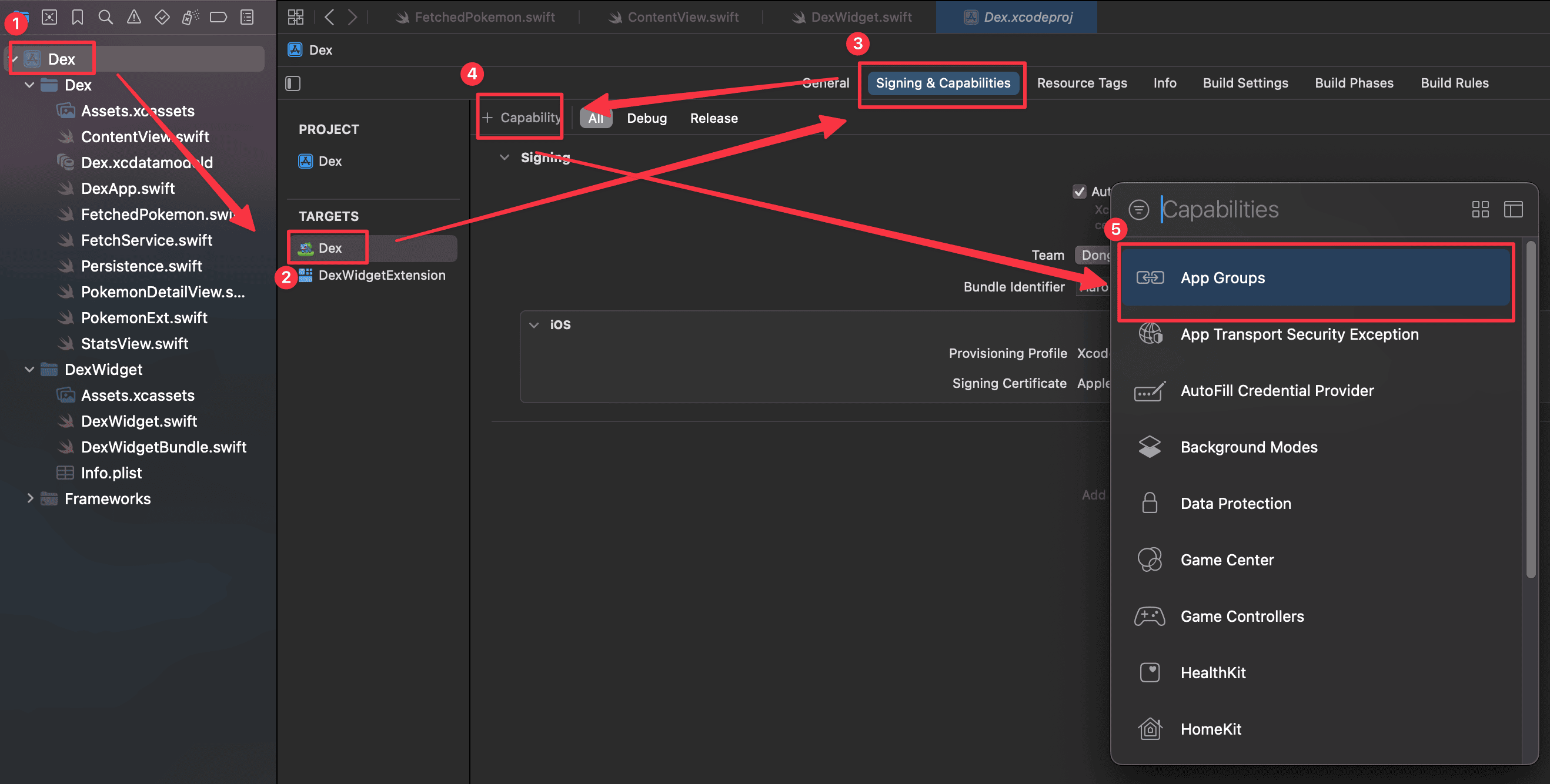The width and height of the screenshot is (1550, 784).
Task: Select the DexWidgetExtension target
Action: [372, 275]
